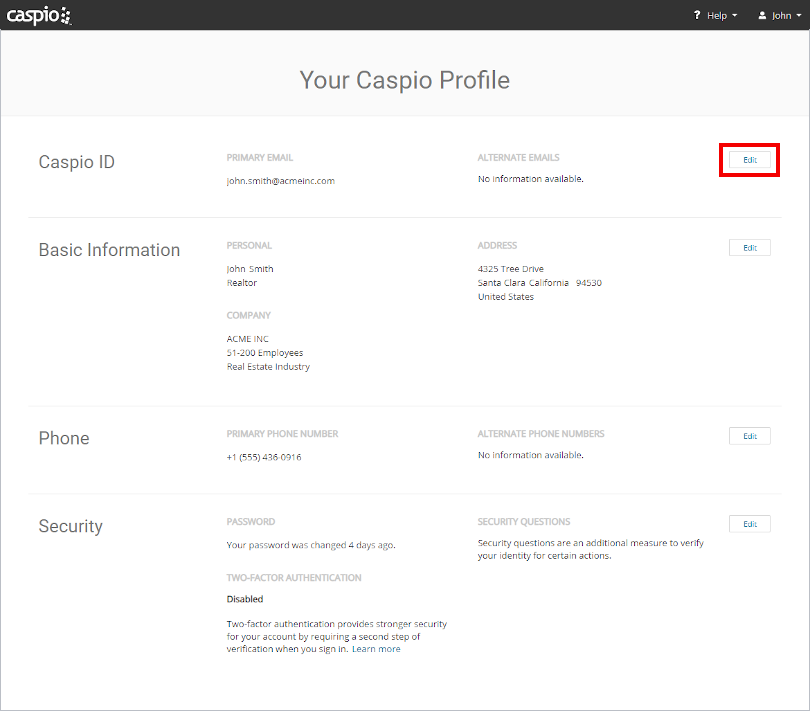Click the Phone section title
Viewport: 810px width, 711px height.
point(64,438)
